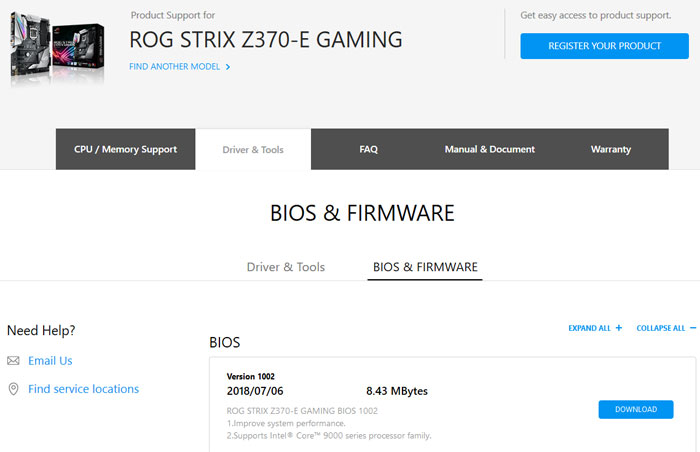Click the location pin icon for service locations
This screenshot has width=700, height=452.
click(x=13, y=389)
